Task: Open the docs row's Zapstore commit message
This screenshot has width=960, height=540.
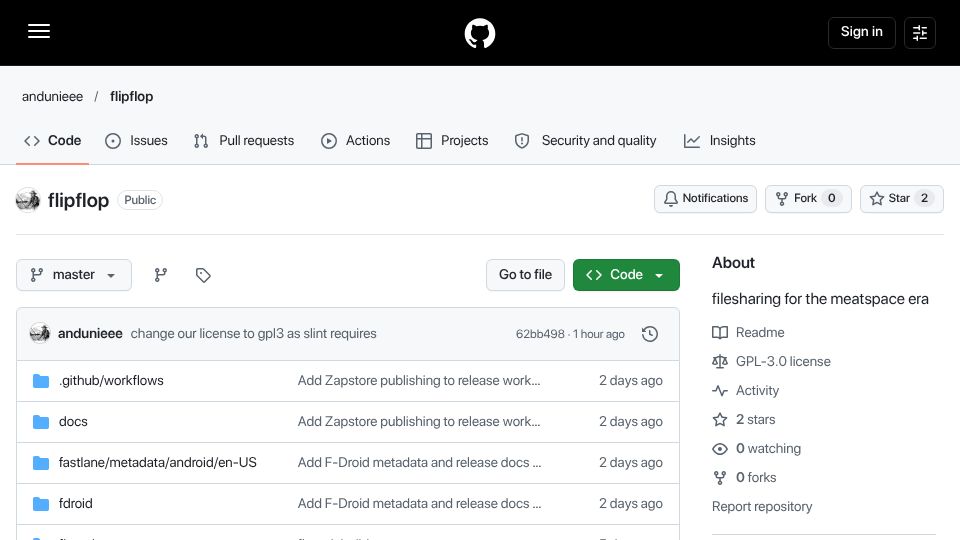Action: click(x=419, y=422)
